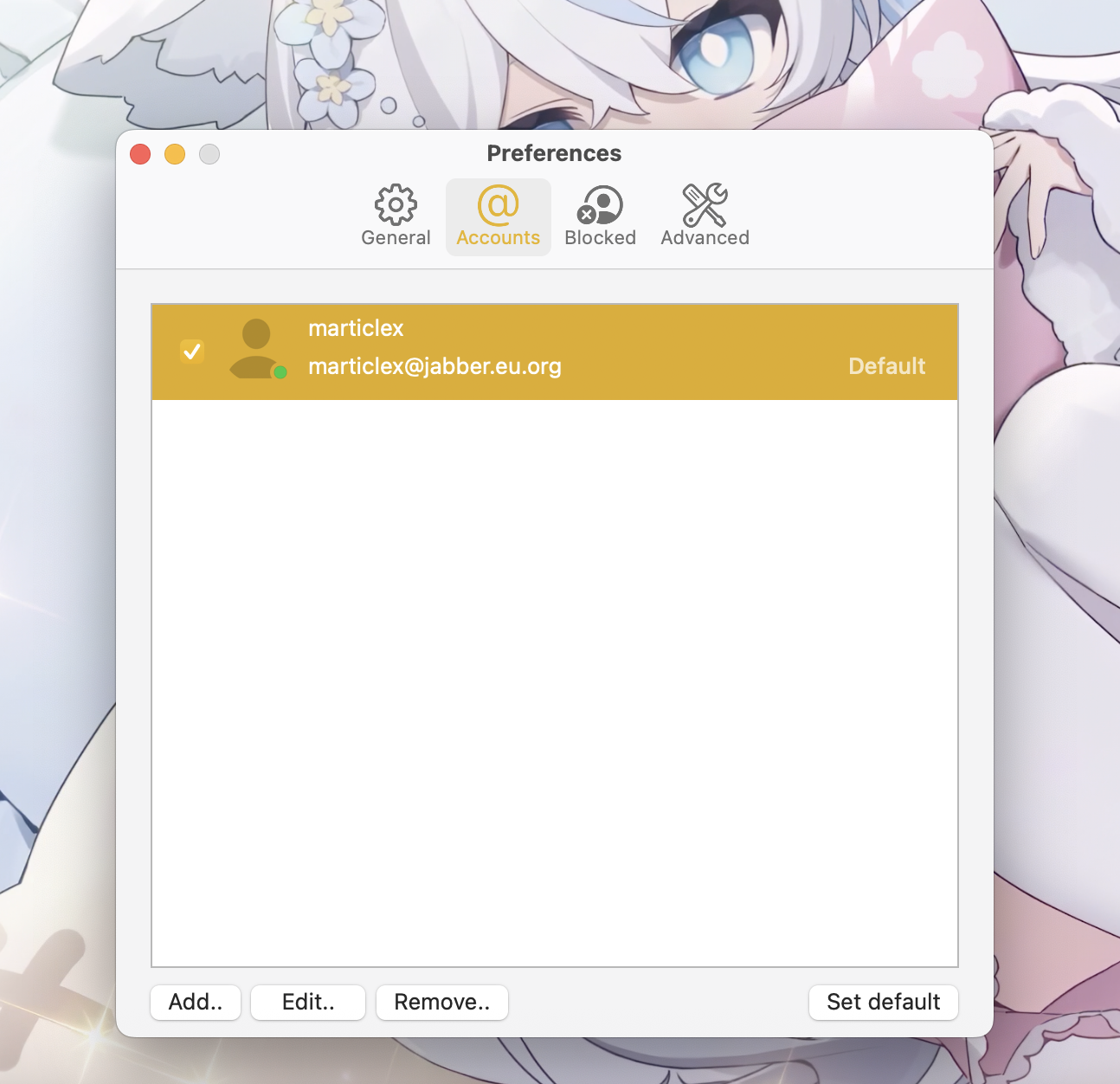The image size is (1120, 1084).
Task: Close the Preferences window
Action: click(140, 154)
